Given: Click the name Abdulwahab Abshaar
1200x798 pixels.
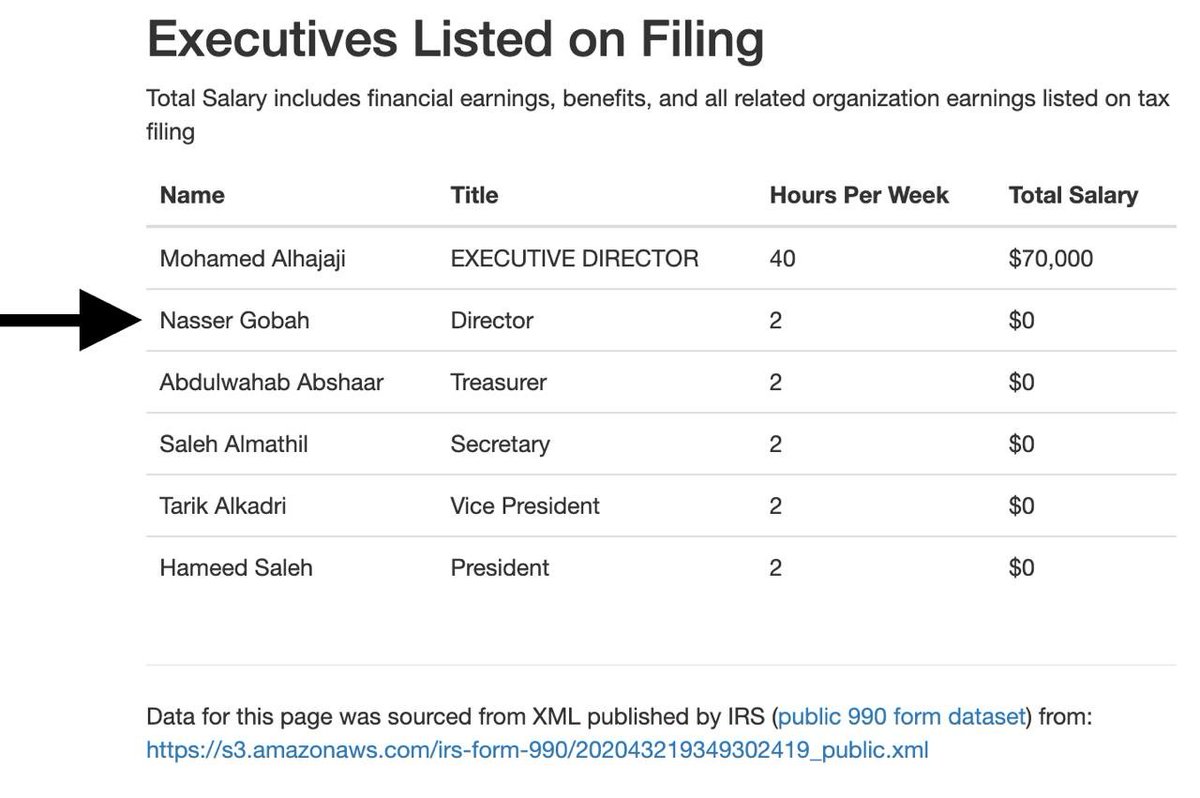Looking at the screenshot, I should click(x=272, y=382).
